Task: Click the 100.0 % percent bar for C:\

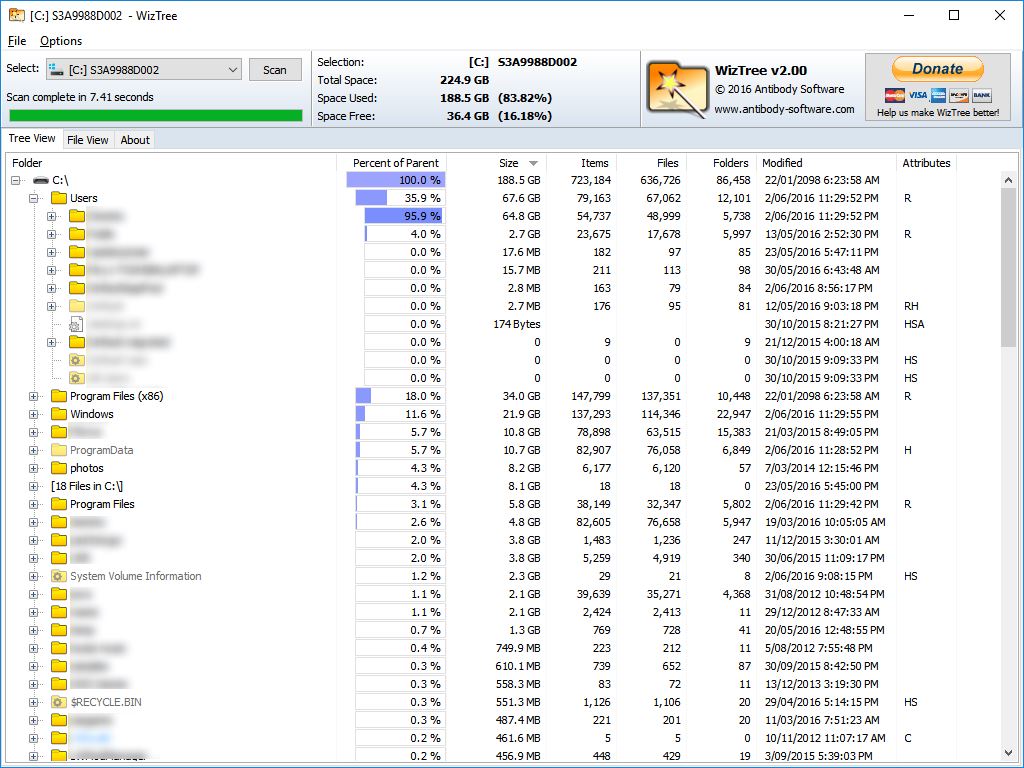Action: (x=396, y=180)
